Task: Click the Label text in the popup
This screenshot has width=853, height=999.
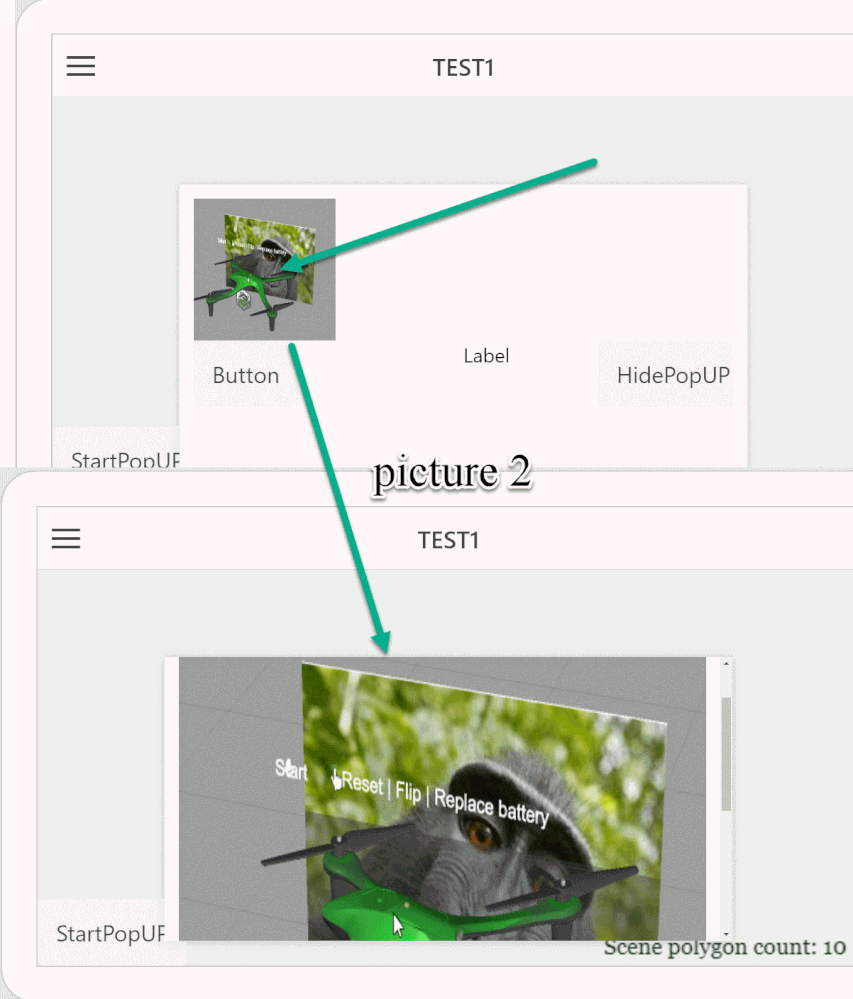Action: click(x=486, y=356)
